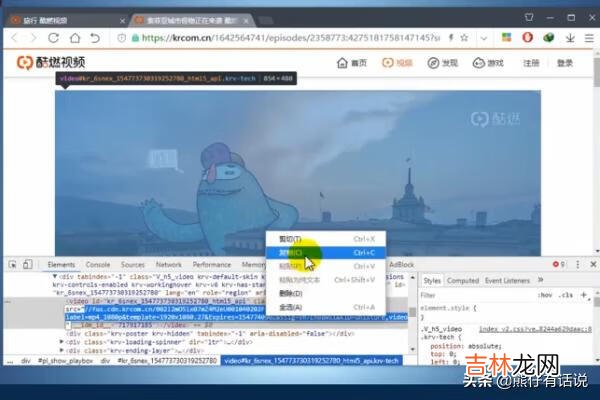Choose 复制(C) in the context menu

pyautogui.click(x=290, y=253)
